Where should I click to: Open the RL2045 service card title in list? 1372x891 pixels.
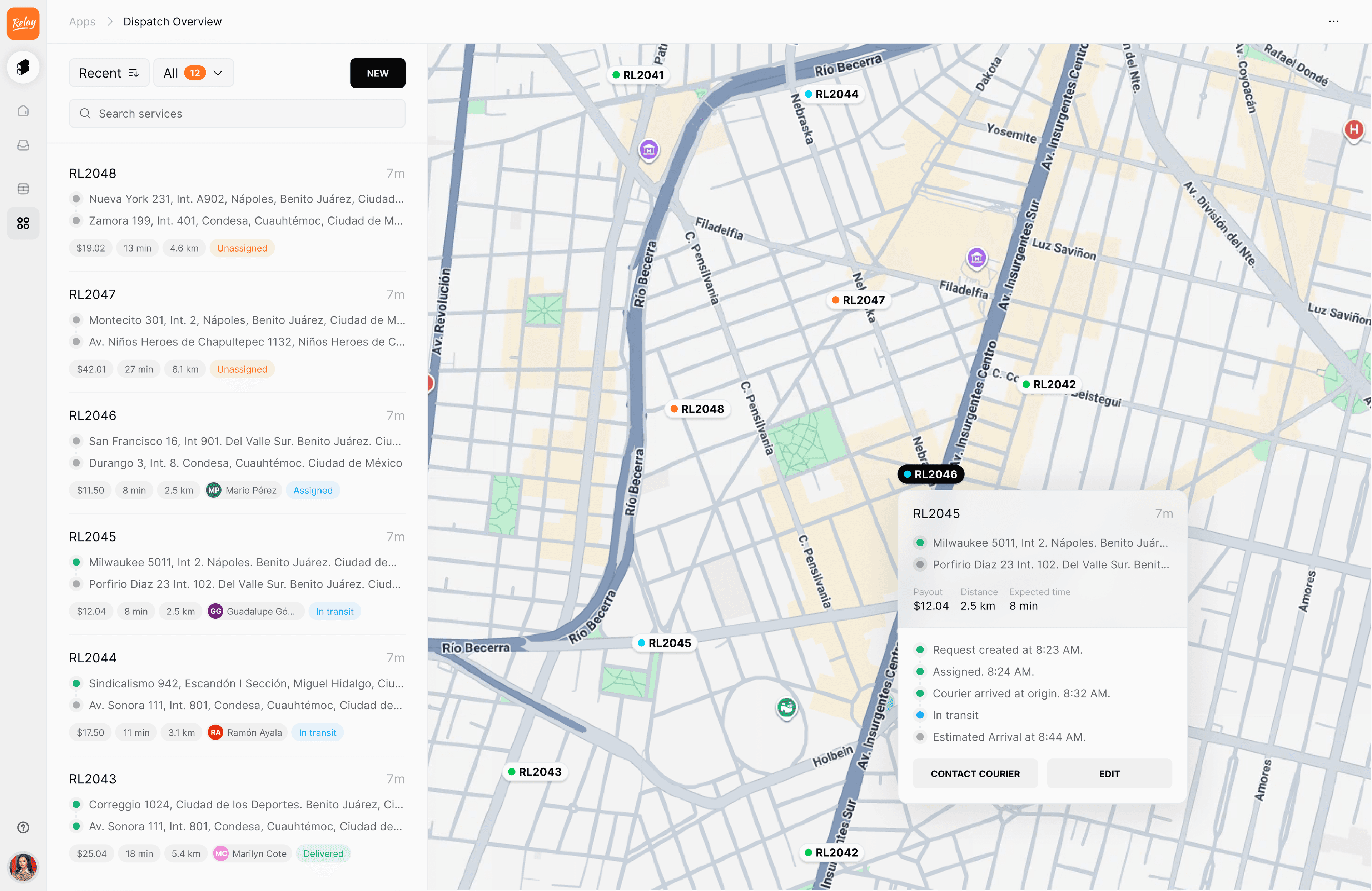click(x=92, y=537)
